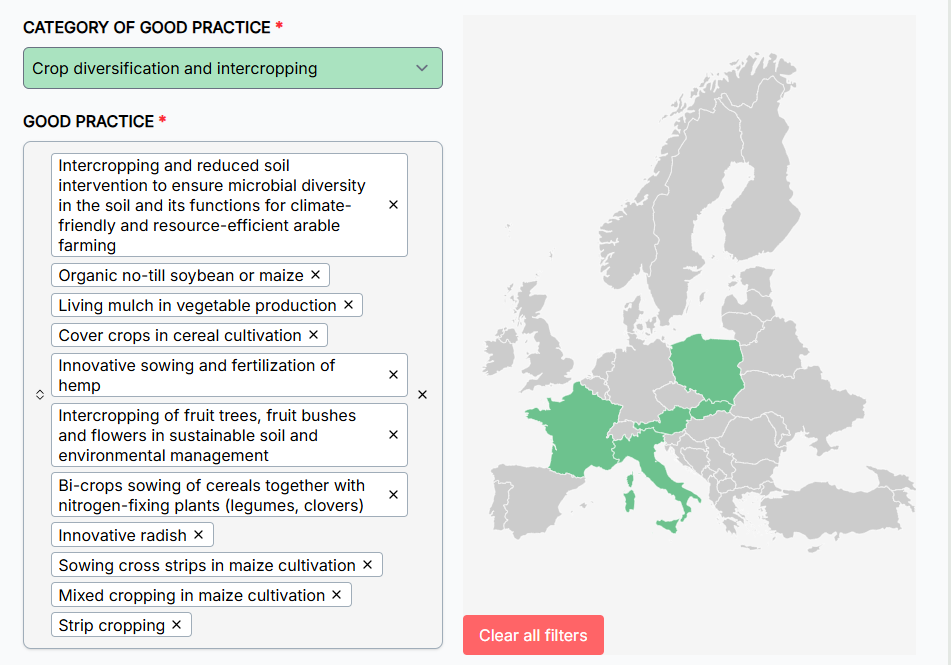Select Poland on the map

708,365
